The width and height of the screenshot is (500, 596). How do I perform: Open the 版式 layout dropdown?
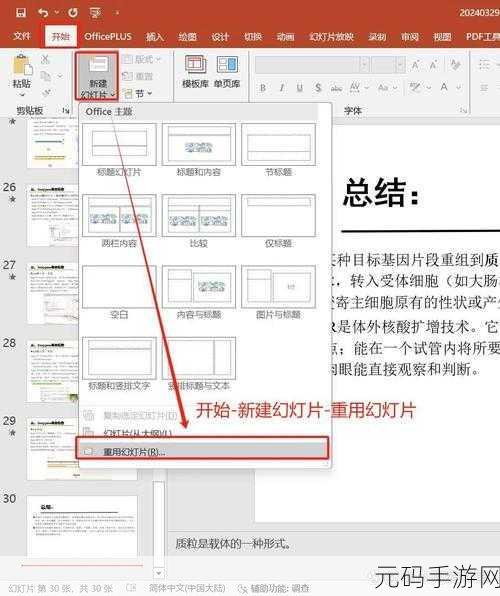[x=142, y=59]
